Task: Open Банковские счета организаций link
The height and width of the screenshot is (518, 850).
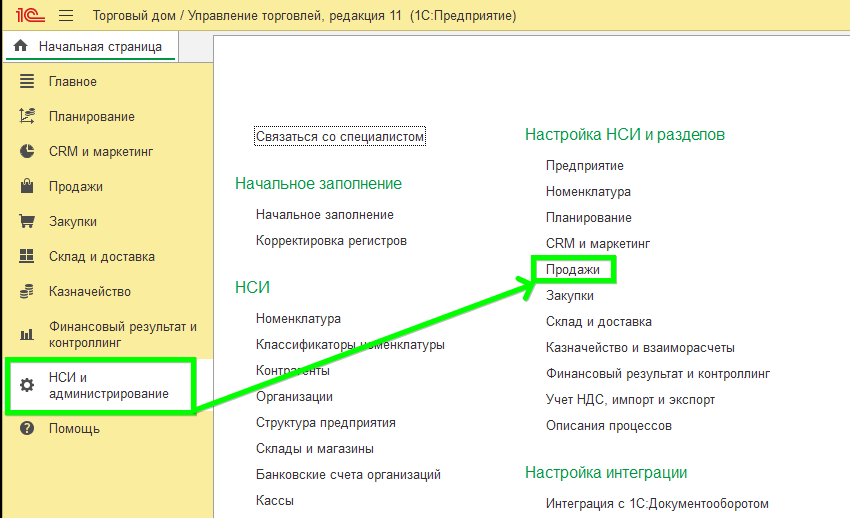Action: (348, 475)
